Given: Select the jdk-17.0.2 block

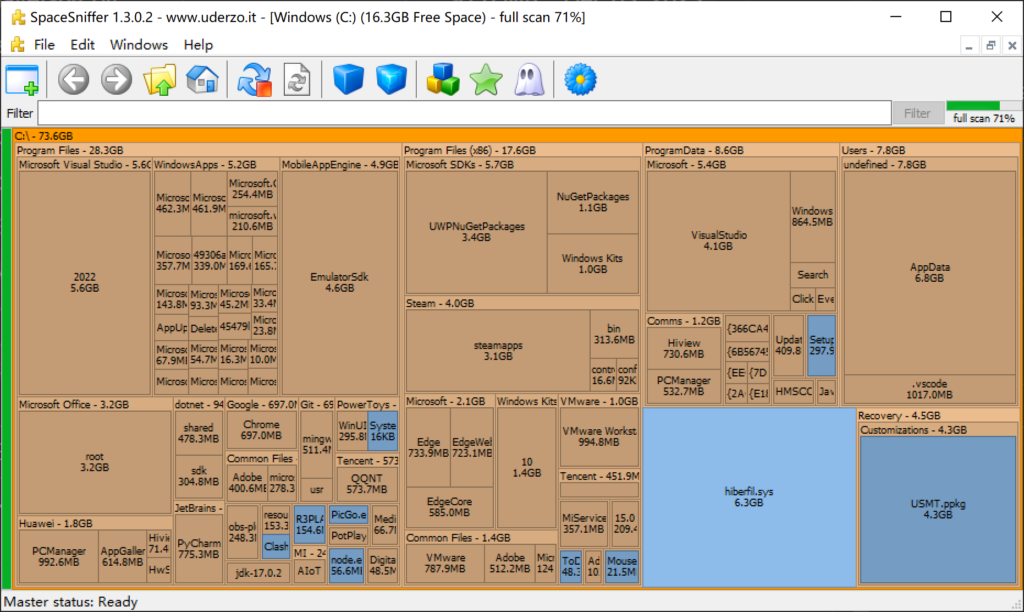Looking at the screenshot, I should 258,573.
